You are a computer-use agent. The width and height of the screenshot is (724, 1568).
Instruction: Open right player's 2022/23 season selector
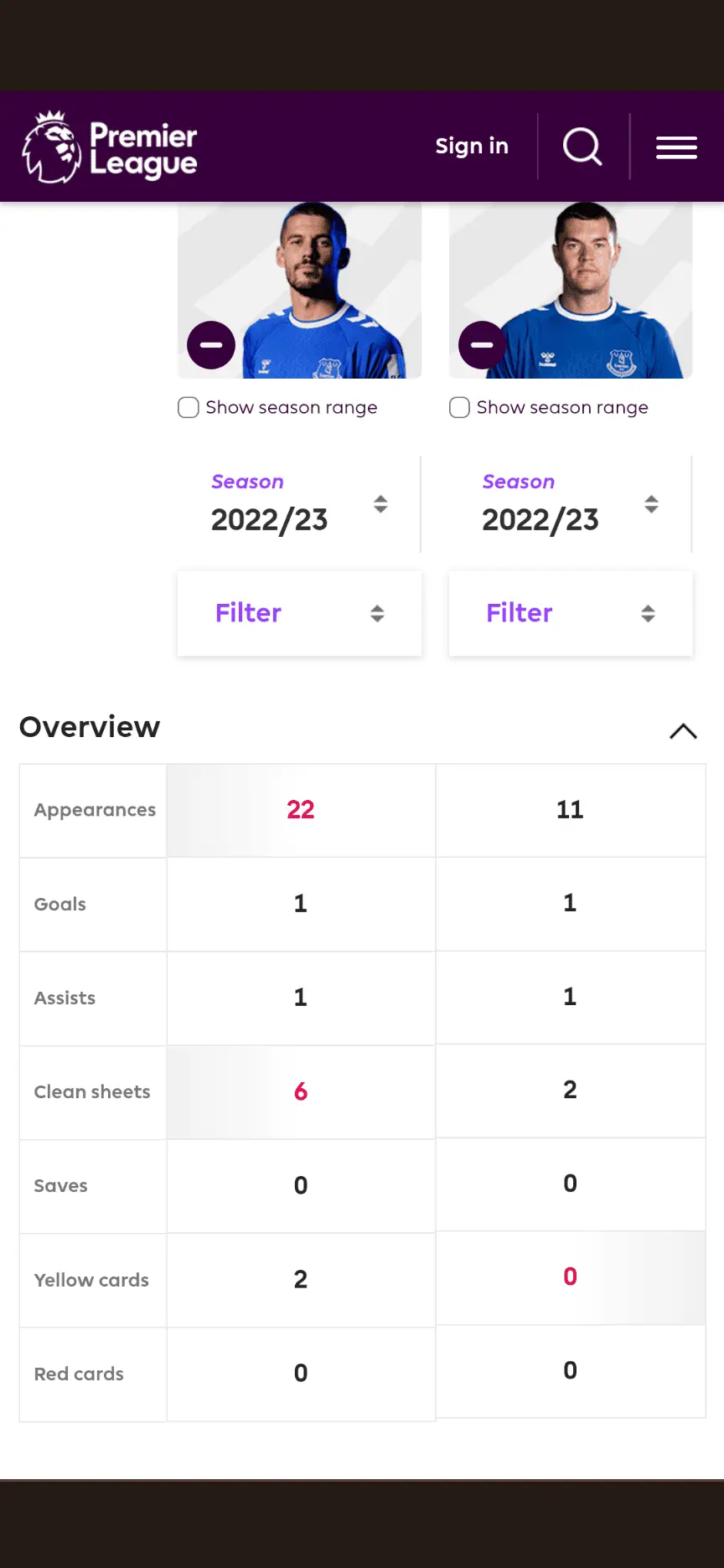click(x=540, y=520)
